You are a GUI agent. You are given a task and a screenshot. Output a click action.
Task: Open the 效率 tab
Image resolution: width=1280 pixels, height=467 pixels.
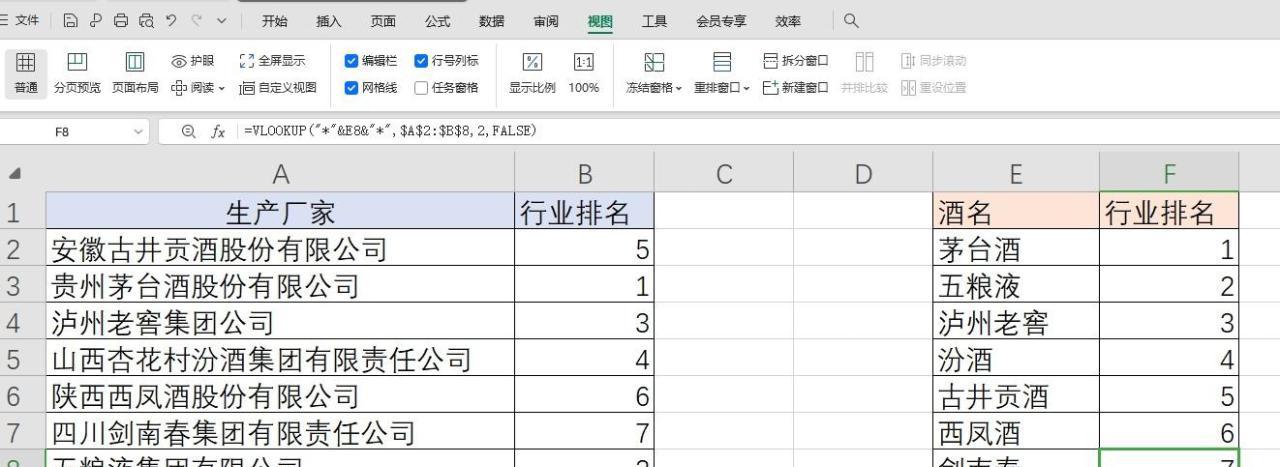click(788, 21)
